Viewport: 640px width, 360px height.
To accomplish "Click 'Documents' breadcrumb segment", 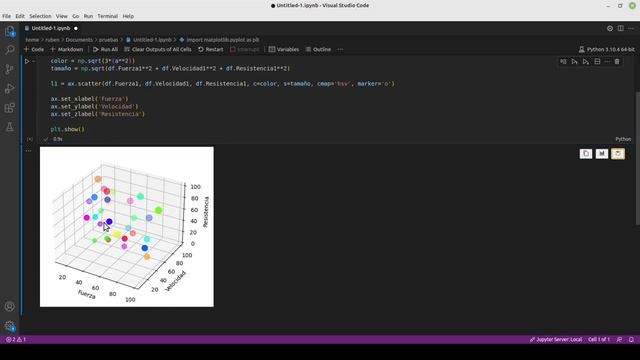I will point(79,40).
